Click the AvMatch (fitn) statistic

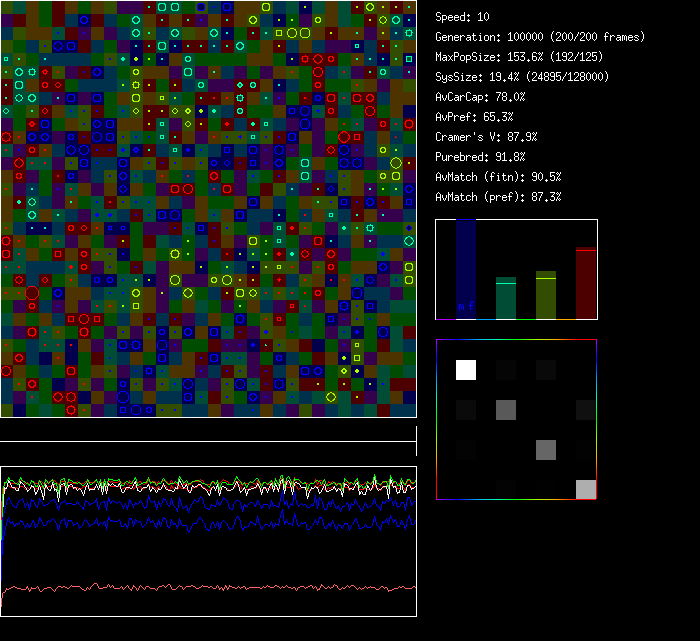tap(498, 177)
